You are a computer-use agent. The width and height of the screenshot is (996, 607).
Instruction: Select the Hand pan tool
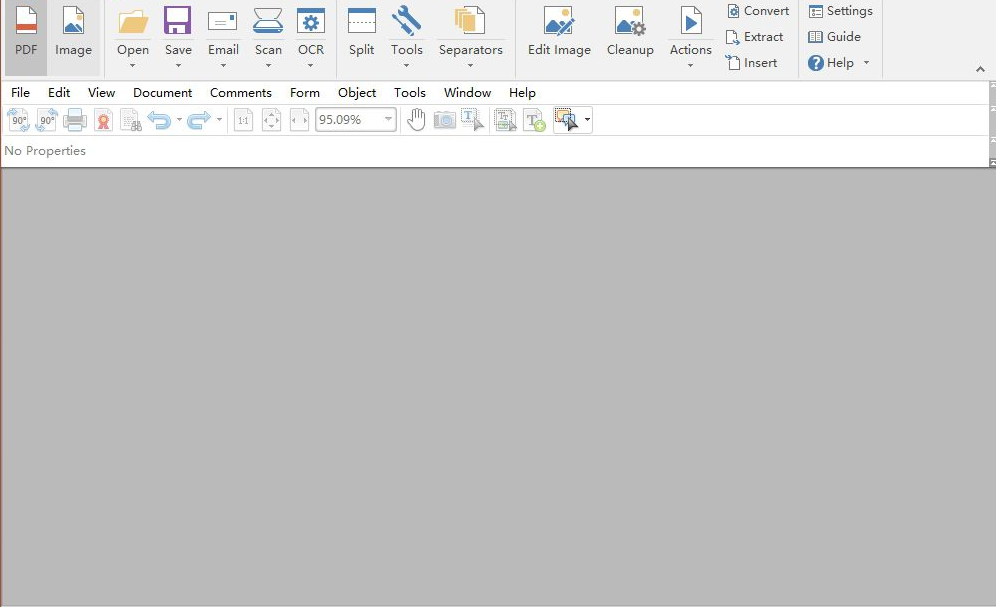[416, 119]
